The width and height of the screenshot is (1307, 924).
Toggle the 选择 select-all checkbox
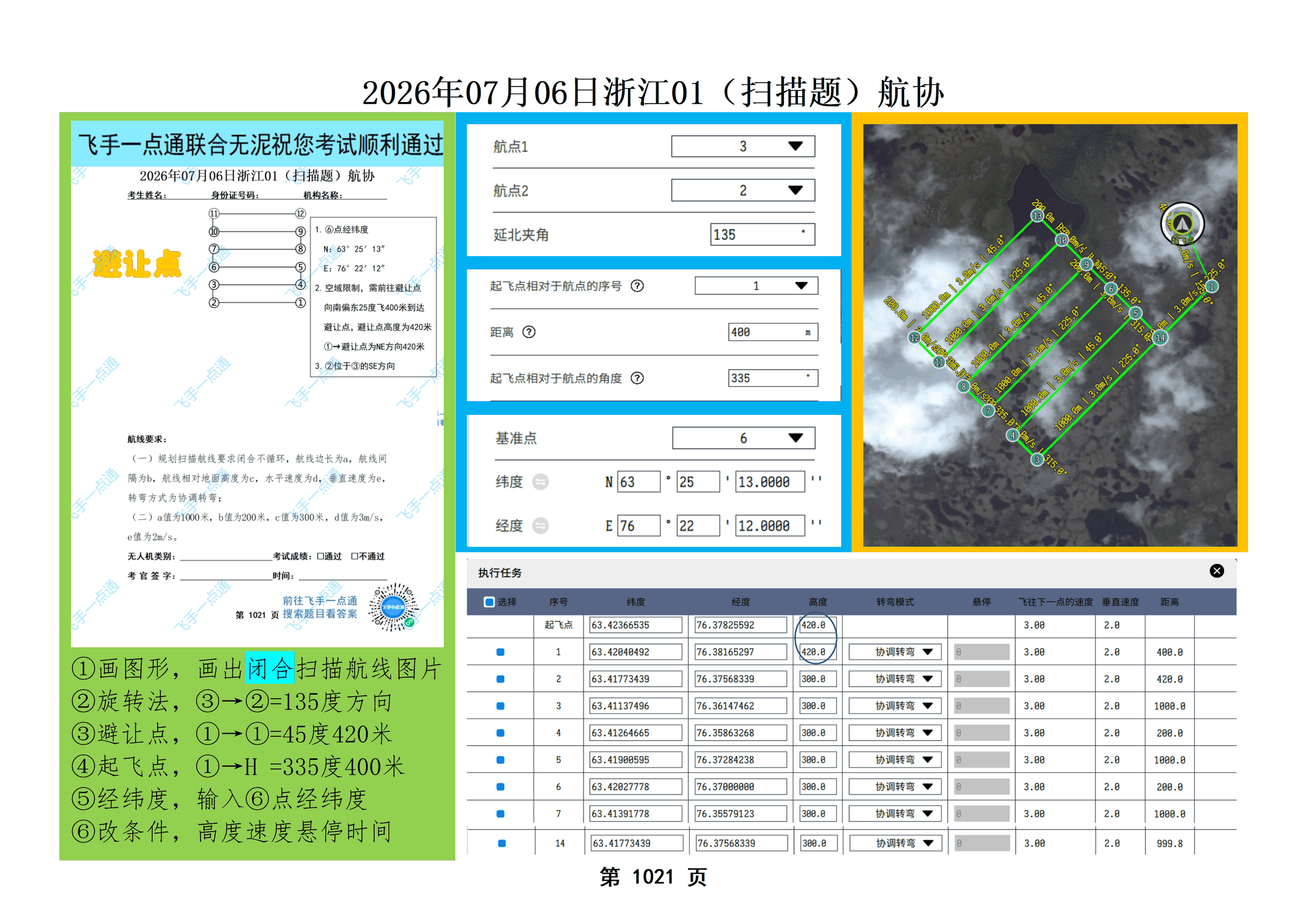[x=489, y=602]
